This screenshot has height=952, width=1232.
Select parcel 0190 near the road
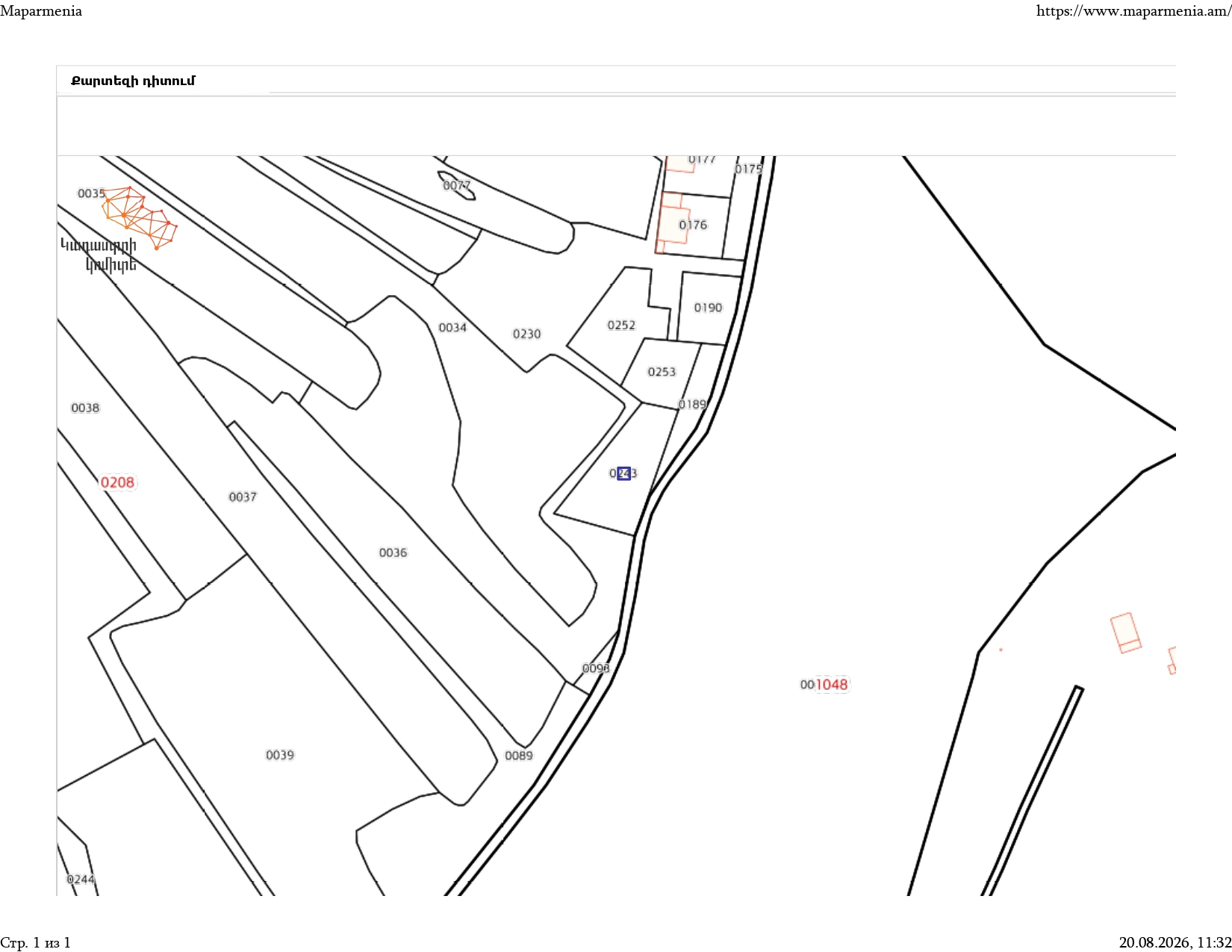[708, 308]
